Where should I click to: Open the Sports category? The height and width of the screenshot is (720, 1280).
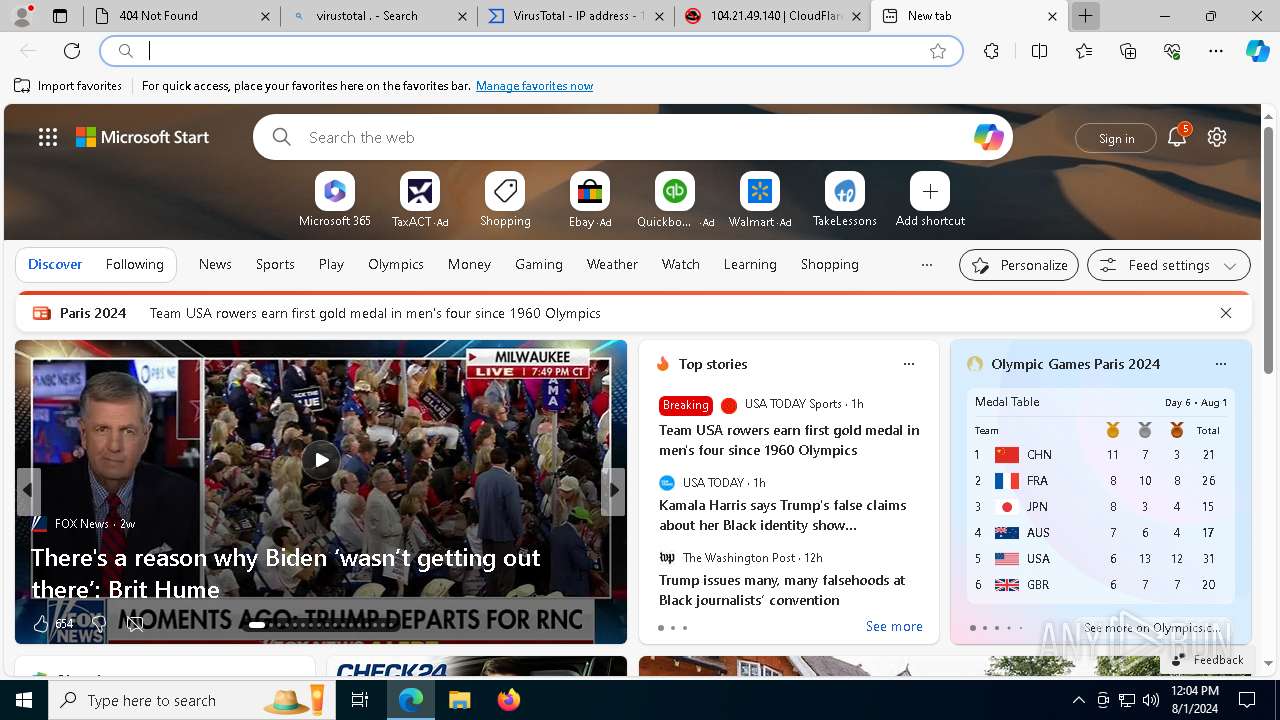click(x=275, y=264)
